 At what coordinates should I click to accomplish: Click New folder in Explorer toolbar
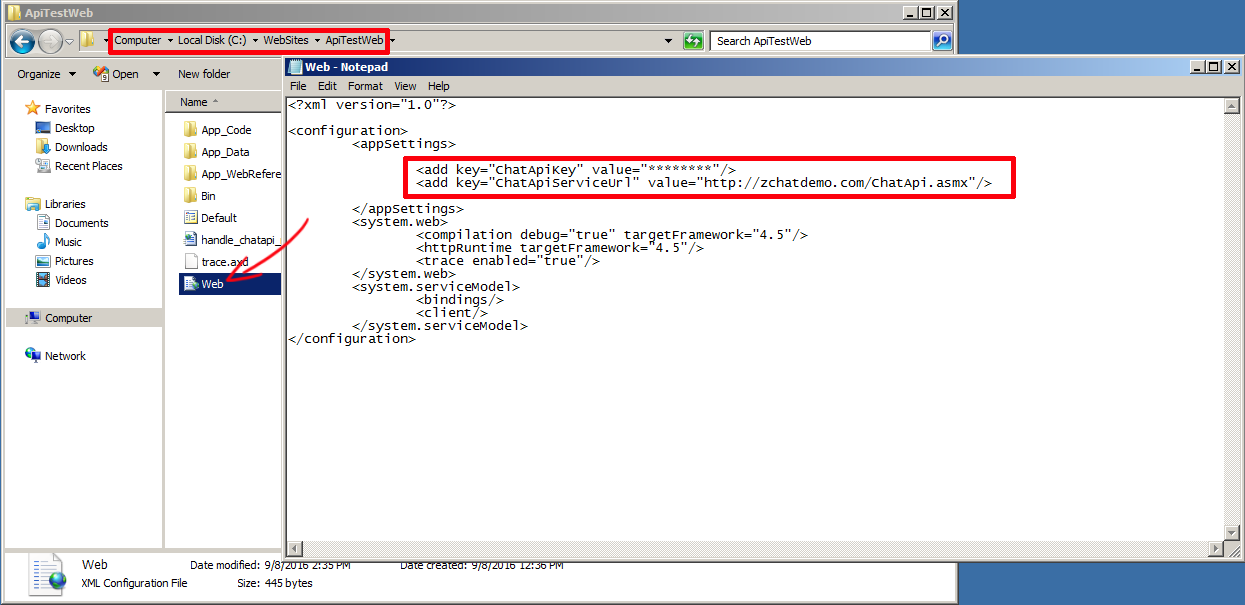(x=204, y=74)
